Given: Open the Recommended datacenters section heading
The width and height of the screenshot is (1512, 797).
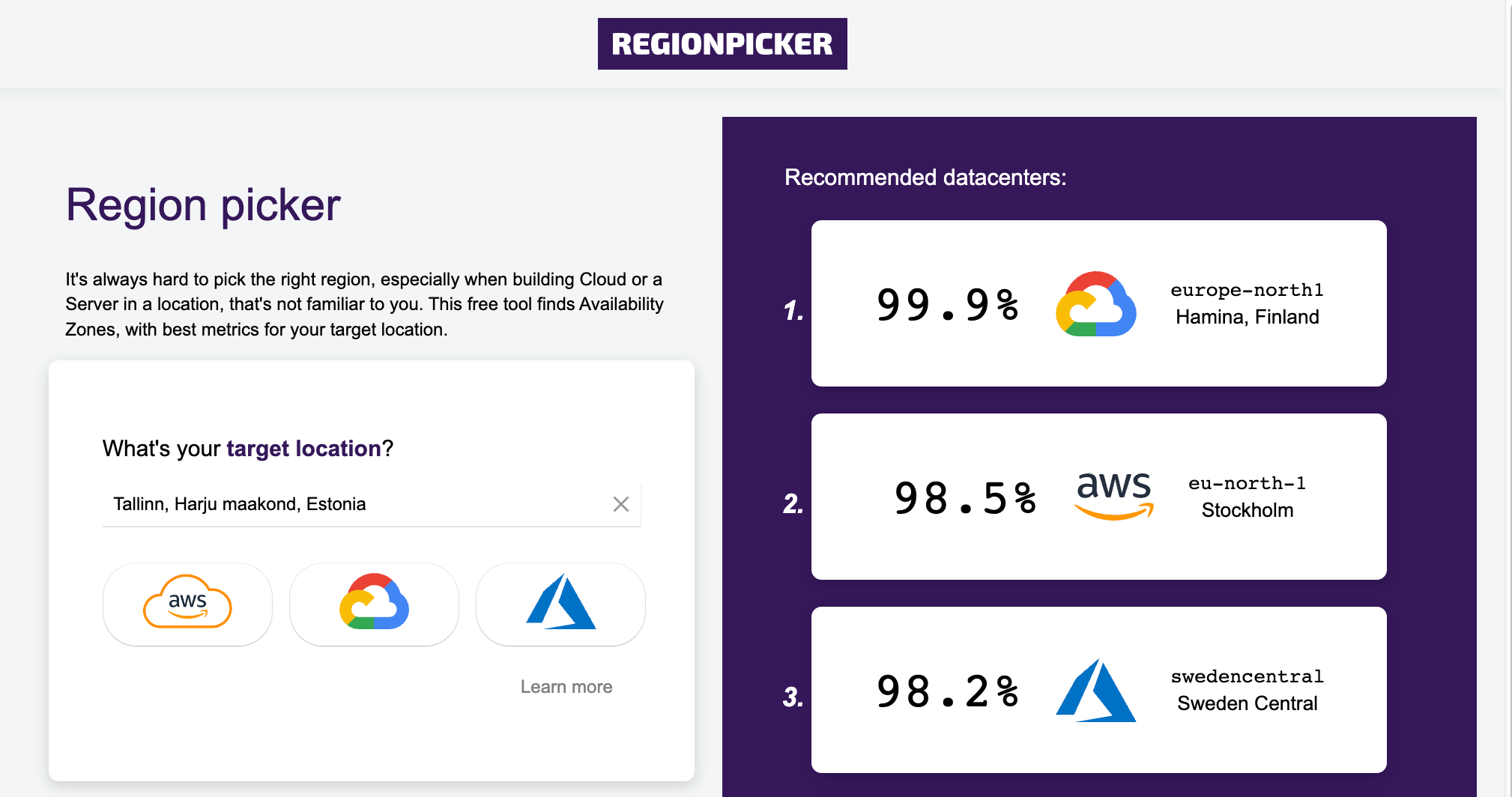Looking at the screenshot, I should (x=924, y=178).
